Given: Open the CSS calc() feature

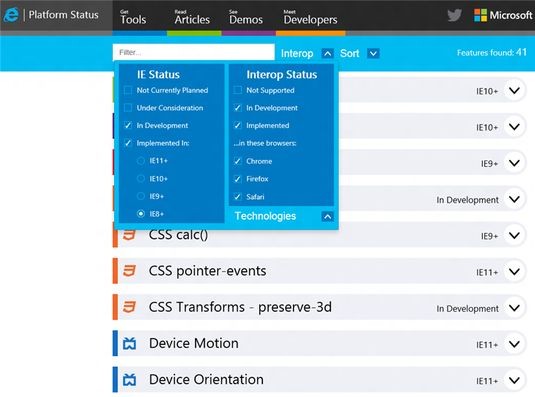Looking at the screenshot, I should tap(178, 235).
